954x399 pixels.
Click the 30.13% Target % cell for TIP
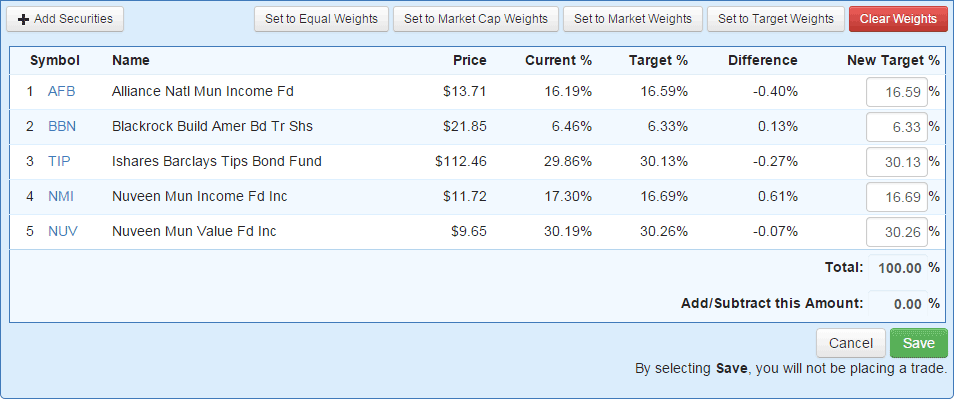coord(664,162)
